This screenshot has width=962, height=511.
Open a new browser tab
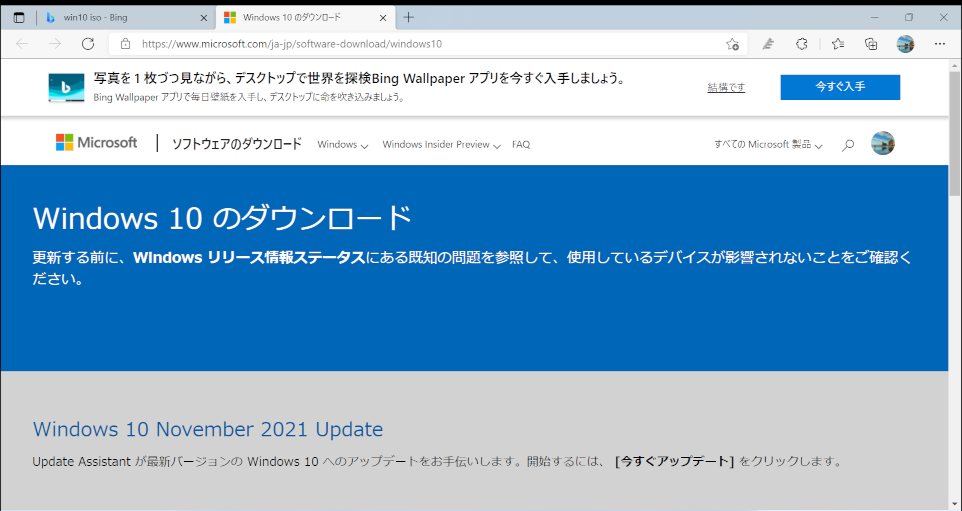pos(408,17)
